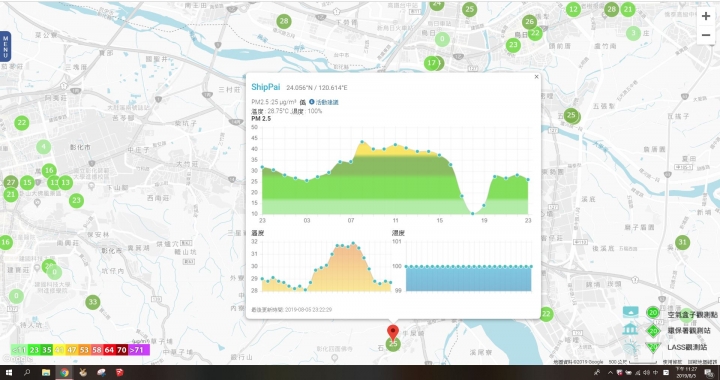The width and height of the screenshot is (720, 380).
Task: Select the sensor marker showing 31
Action: [x=682, y=242]
